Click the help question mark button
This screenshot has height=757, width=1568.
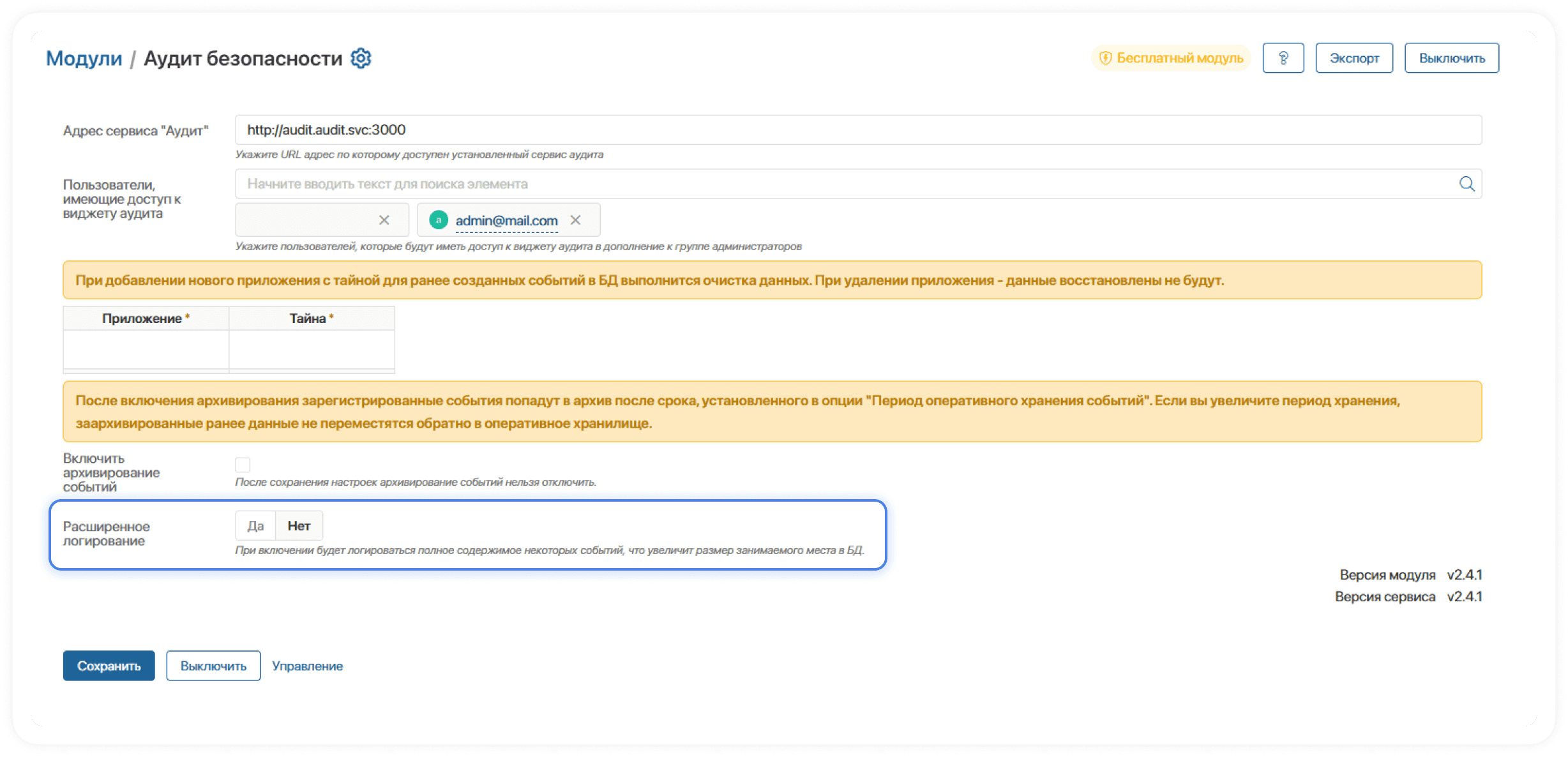pos(1283,58)
